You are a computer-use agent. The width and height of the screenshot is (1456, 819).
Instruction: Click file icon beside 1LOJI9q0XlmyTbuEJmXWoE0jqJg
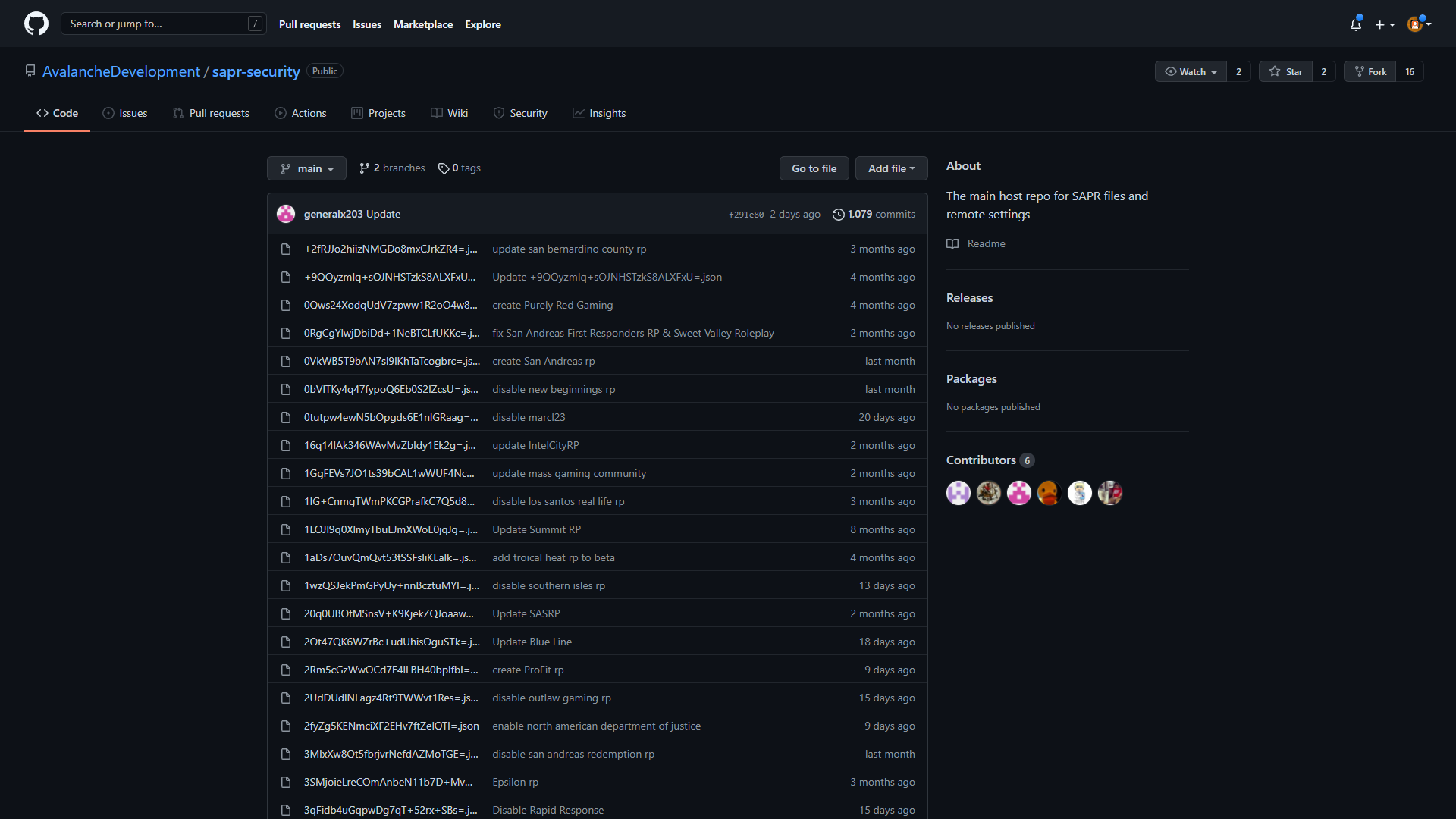tap(286, 529)
